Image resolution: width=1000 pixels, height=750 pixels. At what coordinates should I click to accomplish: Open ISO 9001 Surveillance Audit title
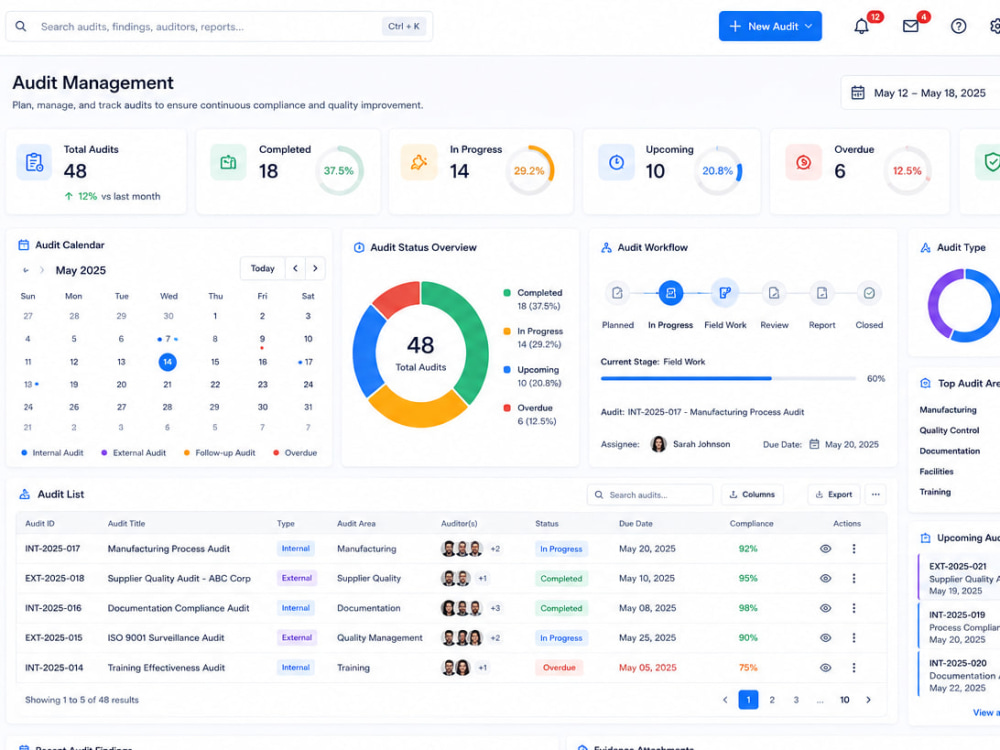pyautogui.click(x=166, y=638)
